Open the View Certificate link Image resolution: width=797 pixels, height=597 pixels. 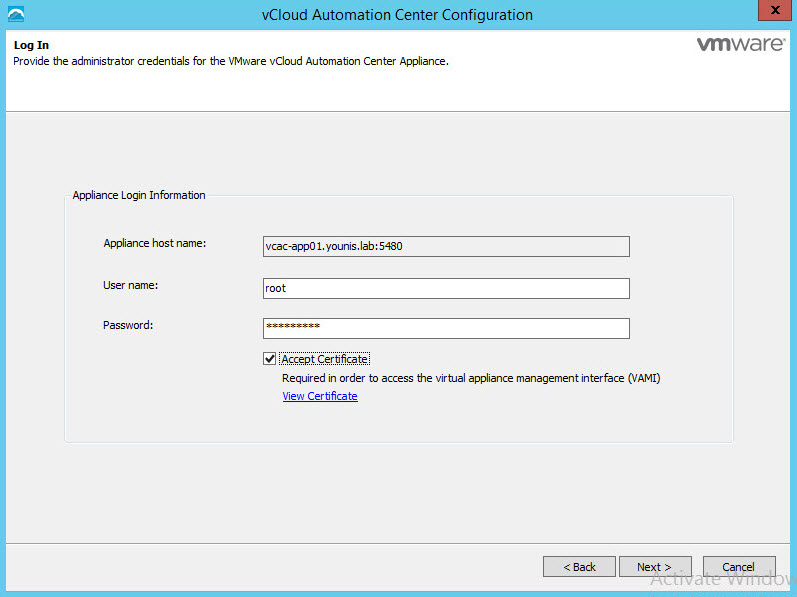[x=319, y=396]
